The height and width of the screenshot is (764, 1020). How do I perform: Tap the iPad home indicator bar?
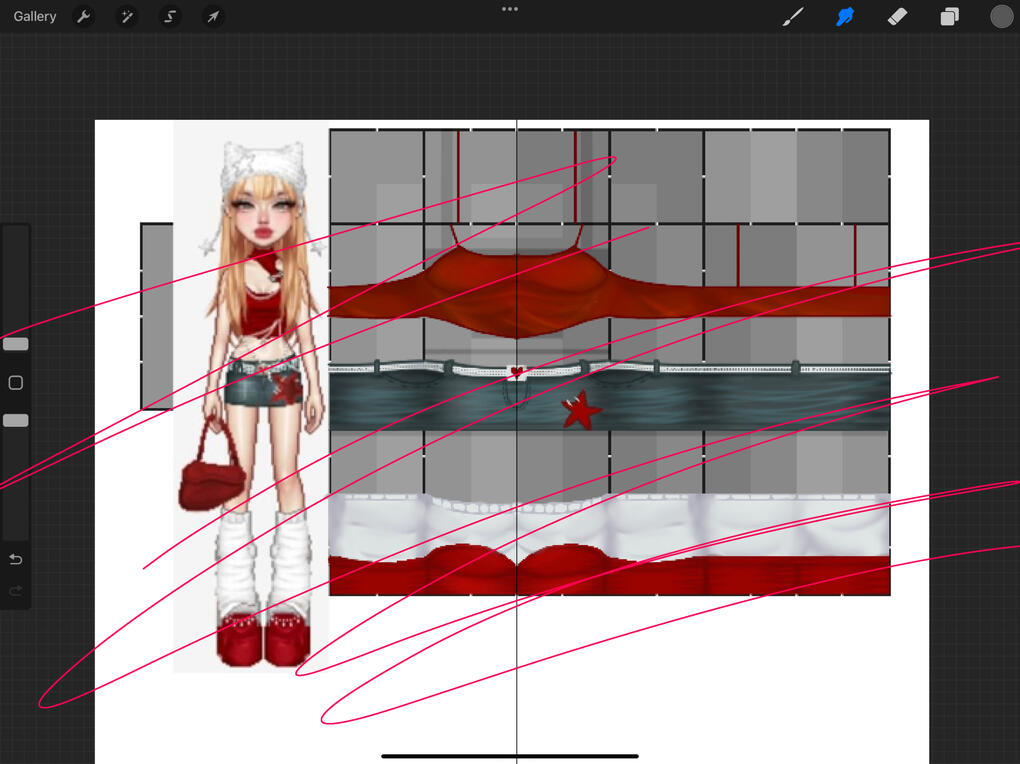(510, 756)
